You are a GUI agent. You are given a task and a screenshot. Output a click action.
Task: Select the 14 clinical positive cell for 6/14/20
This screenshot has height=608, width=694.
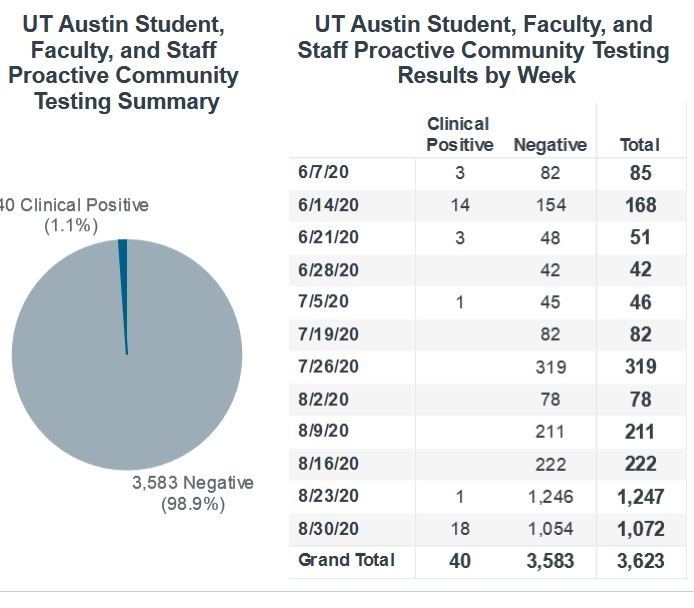coord(460,205)
